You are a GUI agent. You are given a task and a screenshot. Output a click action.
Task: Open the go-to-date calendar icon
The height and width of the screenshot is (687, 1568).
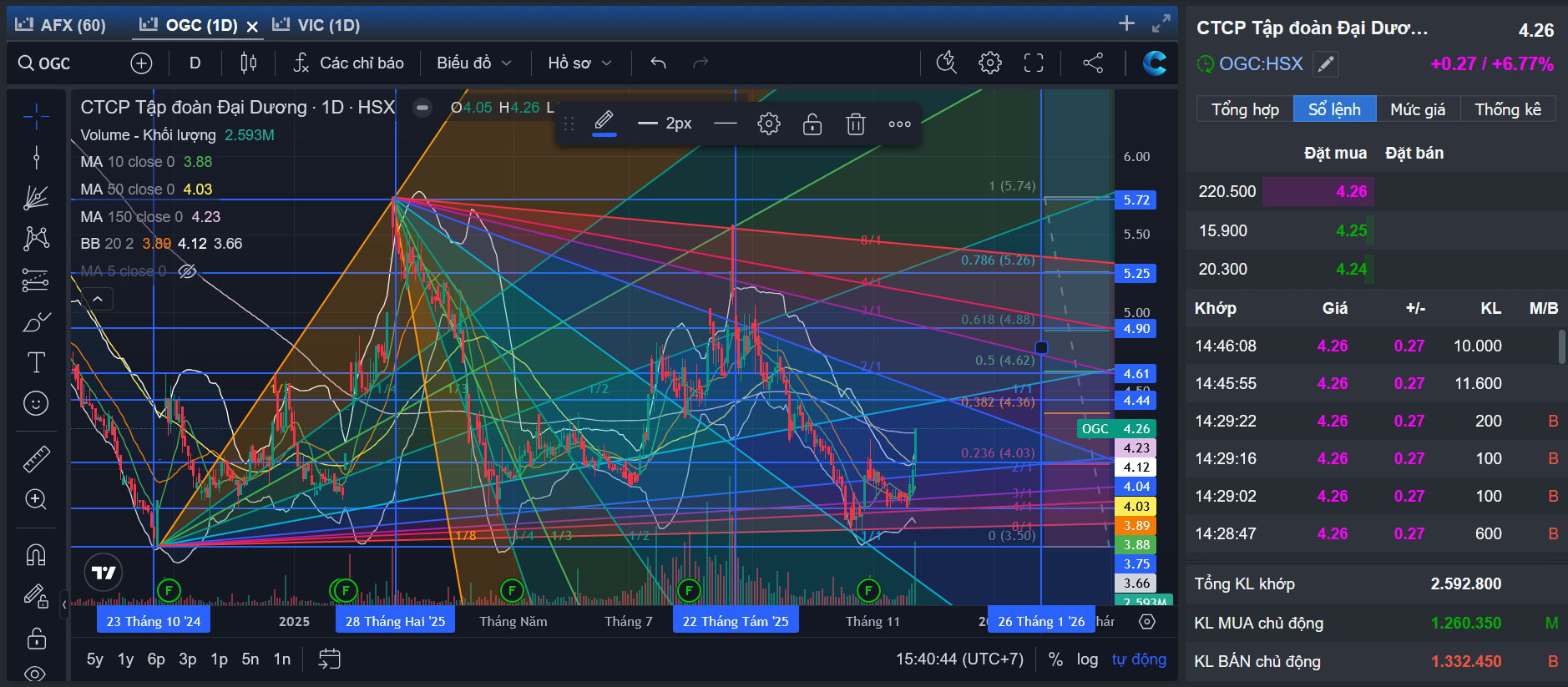[330, 659]
